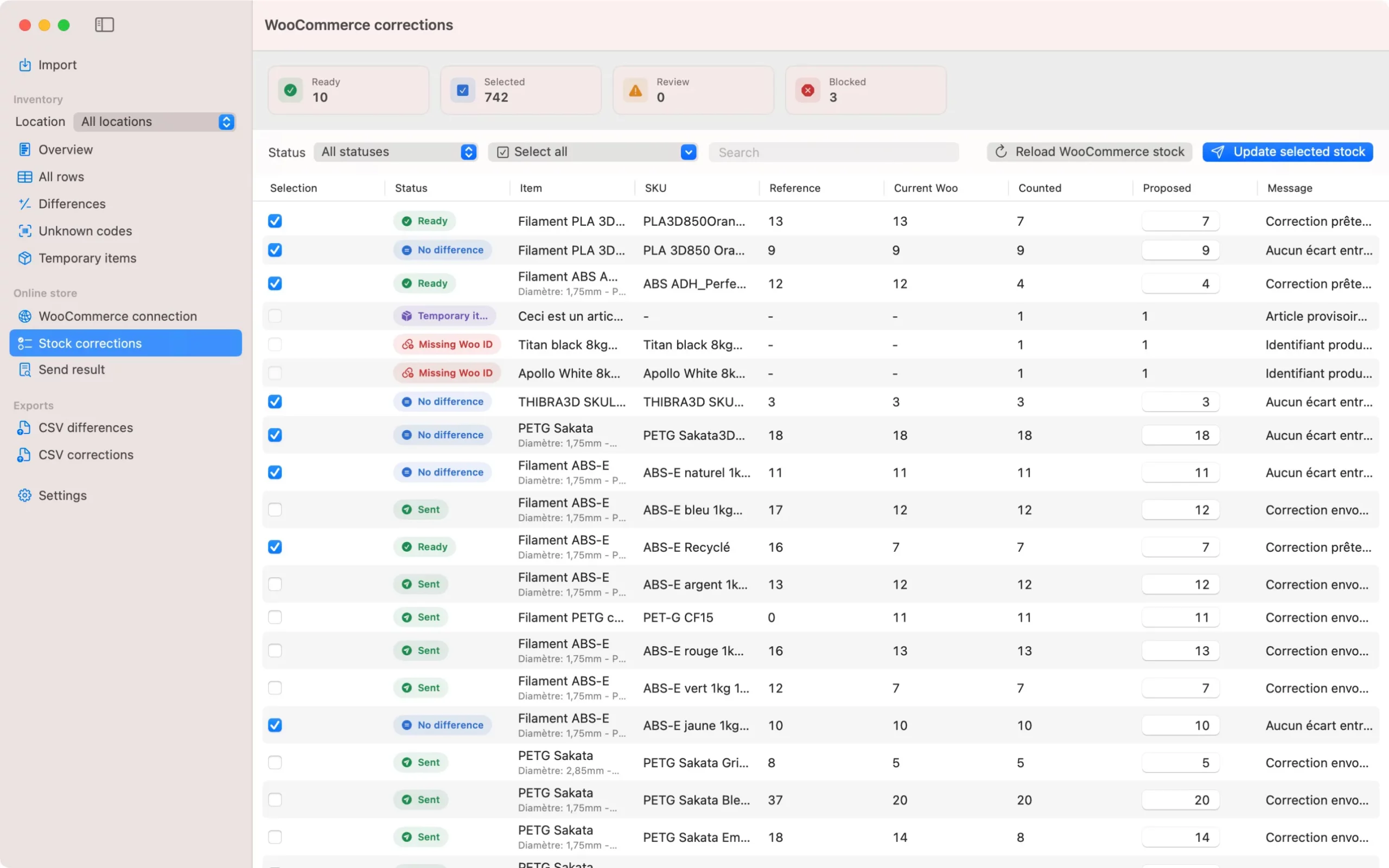The image size is (1389, 868).
Task: Click the Search field
Action: 833,152
